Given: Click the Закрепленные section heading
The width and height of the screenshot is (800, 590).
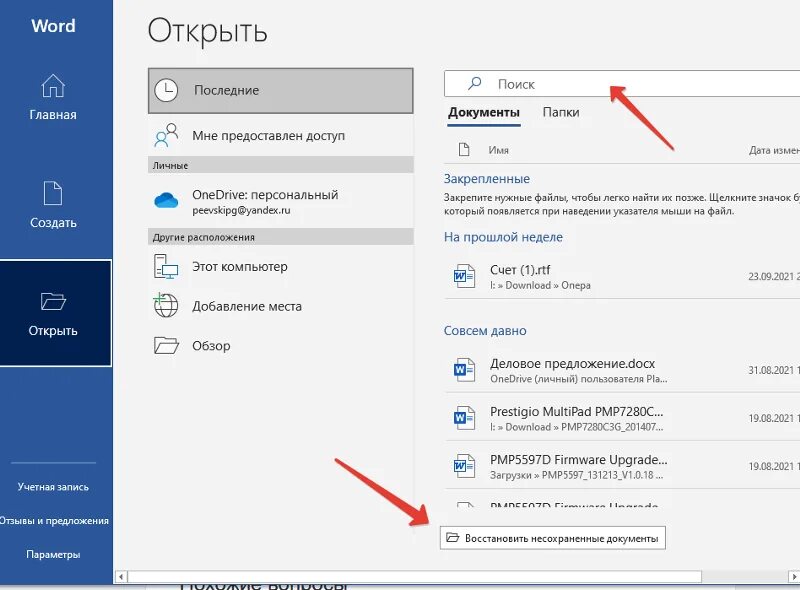Looking at the screenshot, I should tap(487, 179).
